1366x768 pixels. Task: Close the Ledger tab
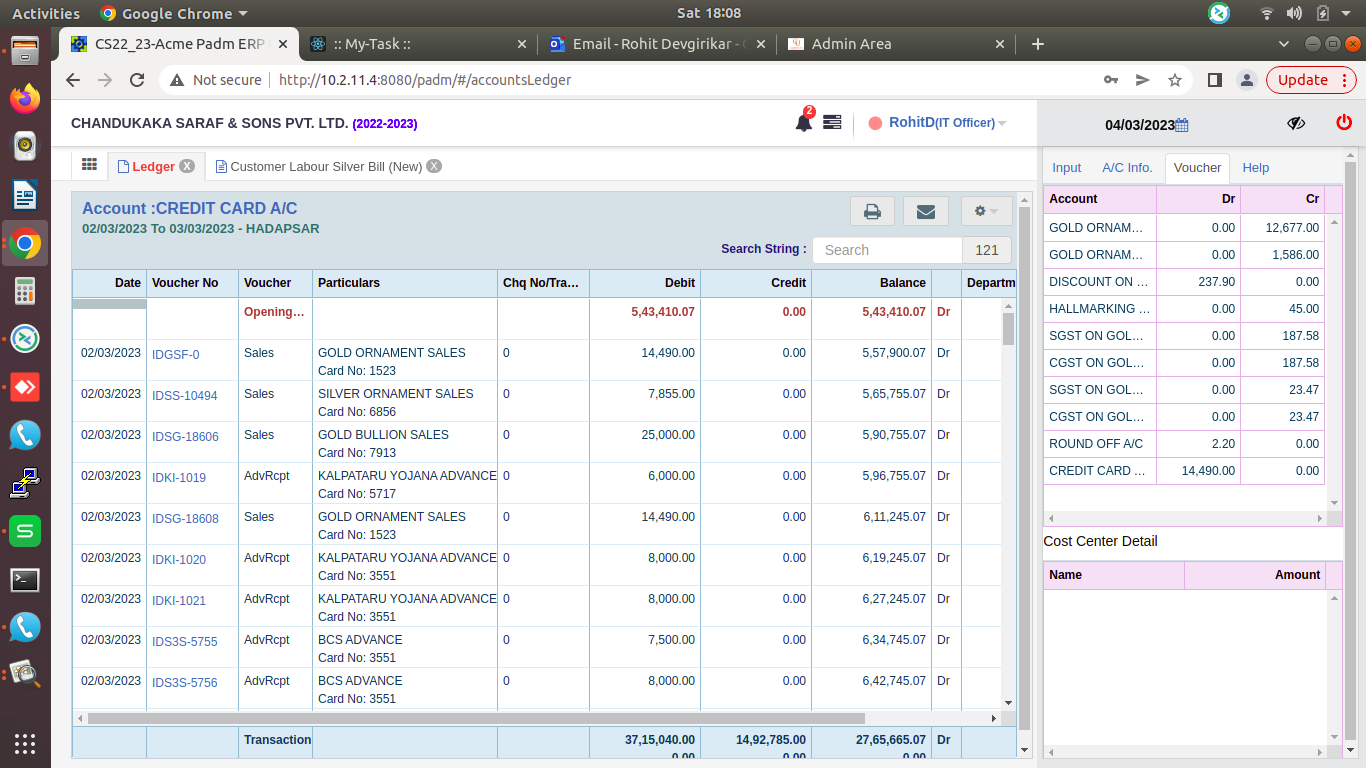(x=187, y=167)
